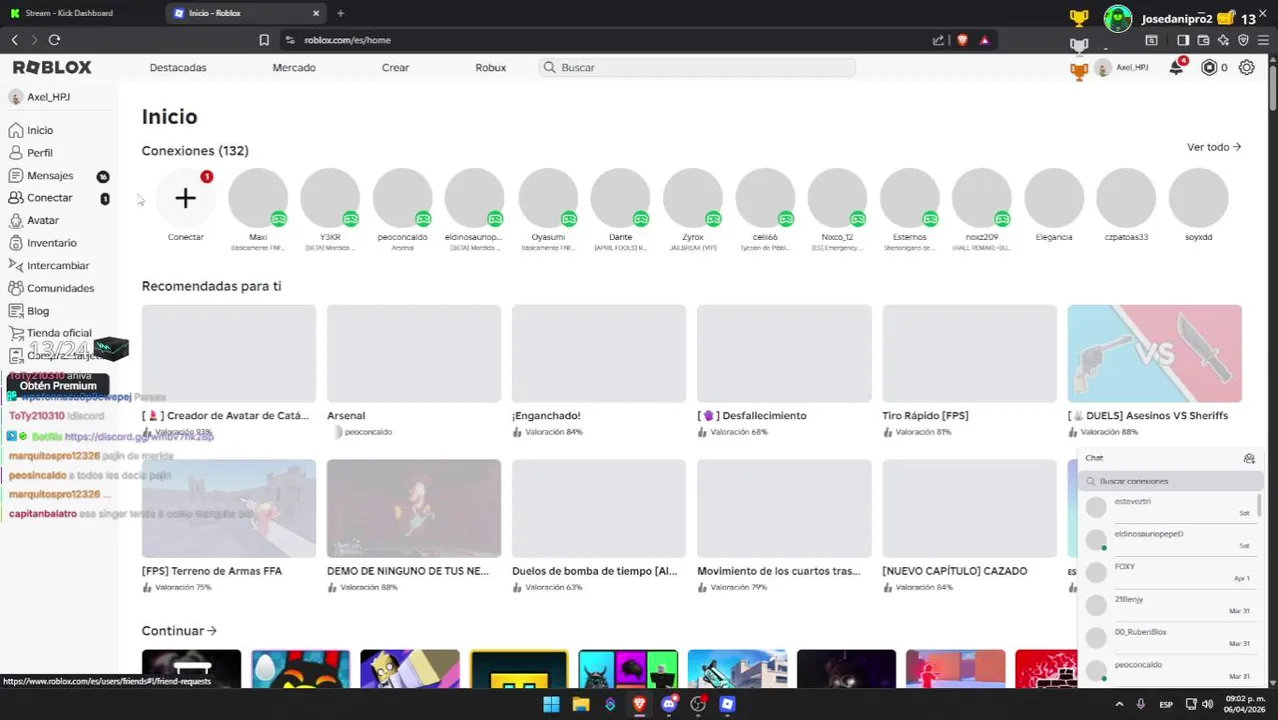The width and height of the screenshot is (1278, 720).
Task: Open the browser hamburger menu
Action: [x=1264, y=40]
